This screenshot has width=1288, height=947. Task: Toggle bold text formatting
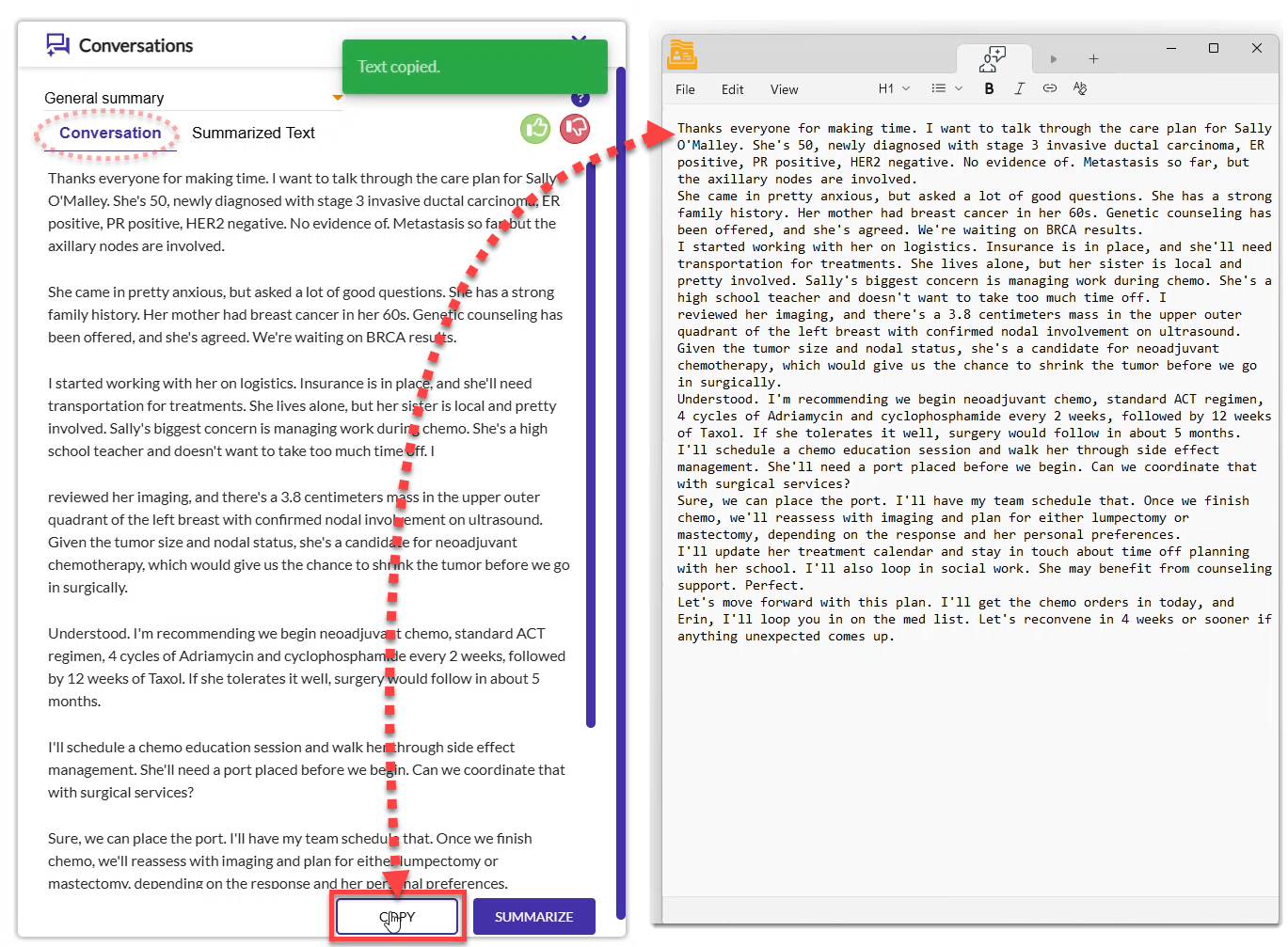(x=990, y=88)
